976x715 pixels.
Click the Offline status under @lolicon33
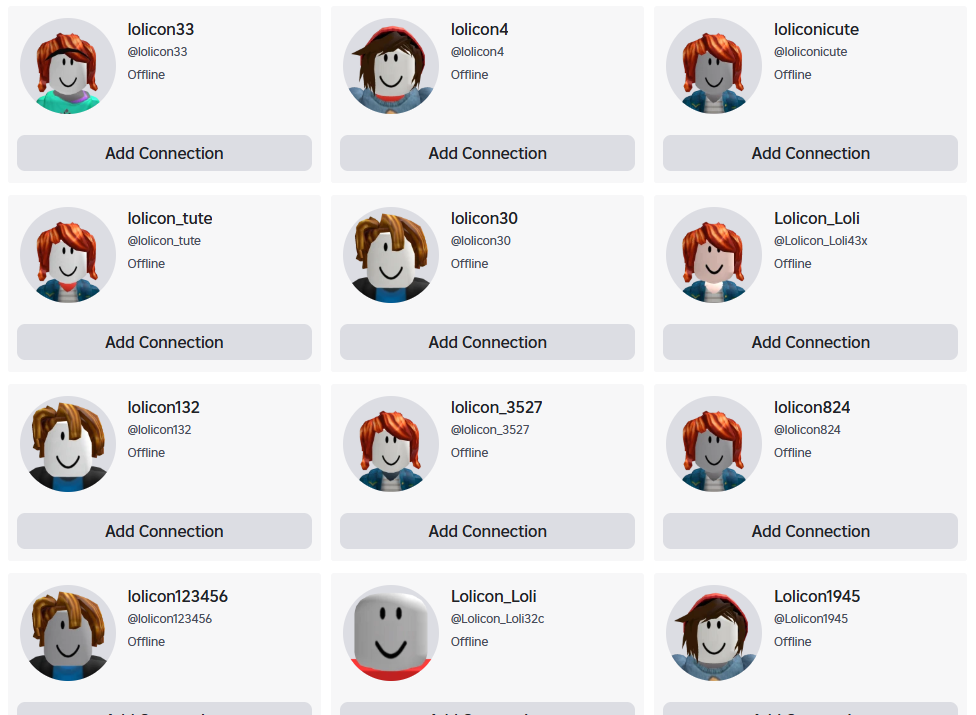146,75
